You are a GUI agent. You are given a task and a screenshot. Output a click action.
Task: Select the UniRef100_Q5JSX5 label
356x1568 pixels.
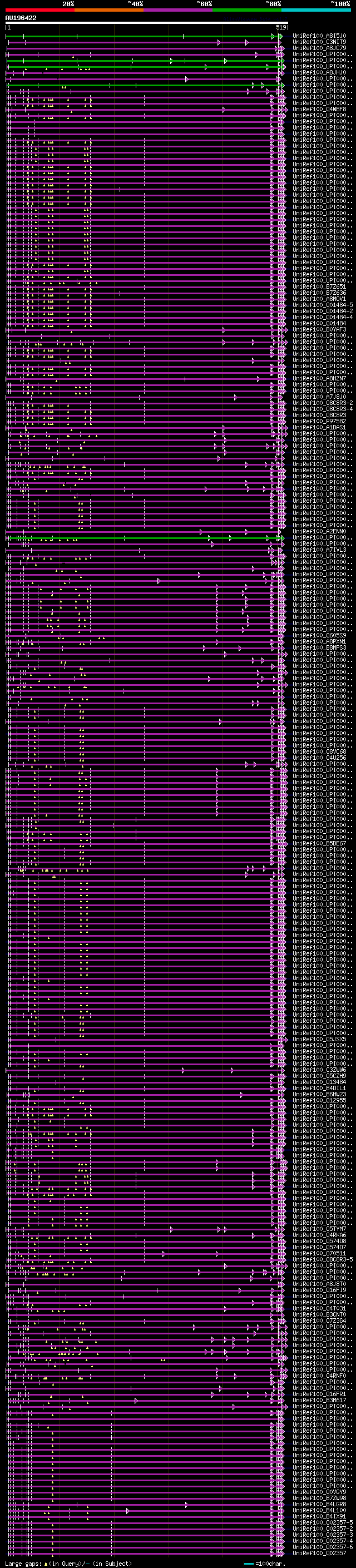319,1039
